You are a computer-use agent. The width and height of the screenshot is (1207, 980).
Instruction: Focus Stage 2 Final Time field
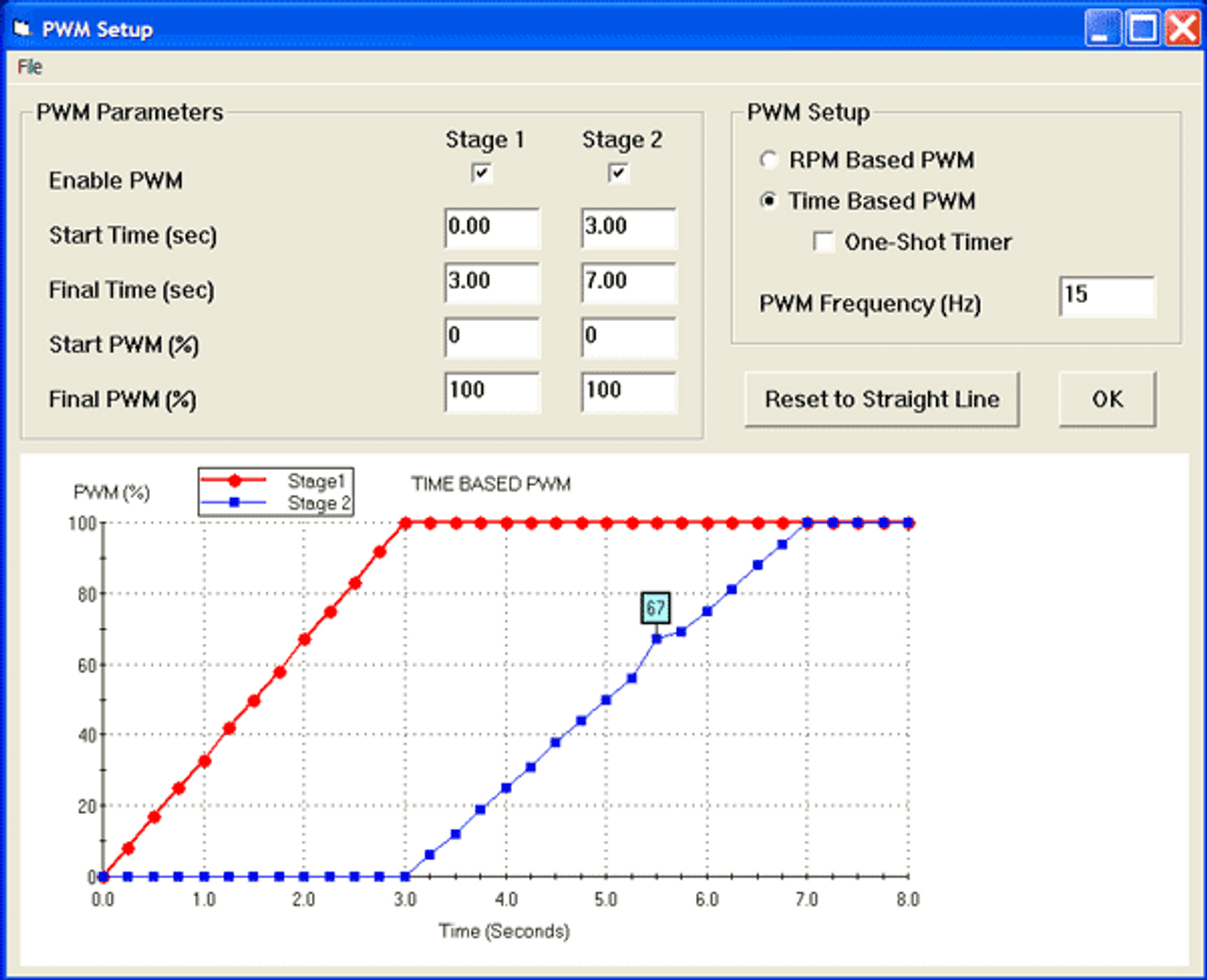coord(629,283)
